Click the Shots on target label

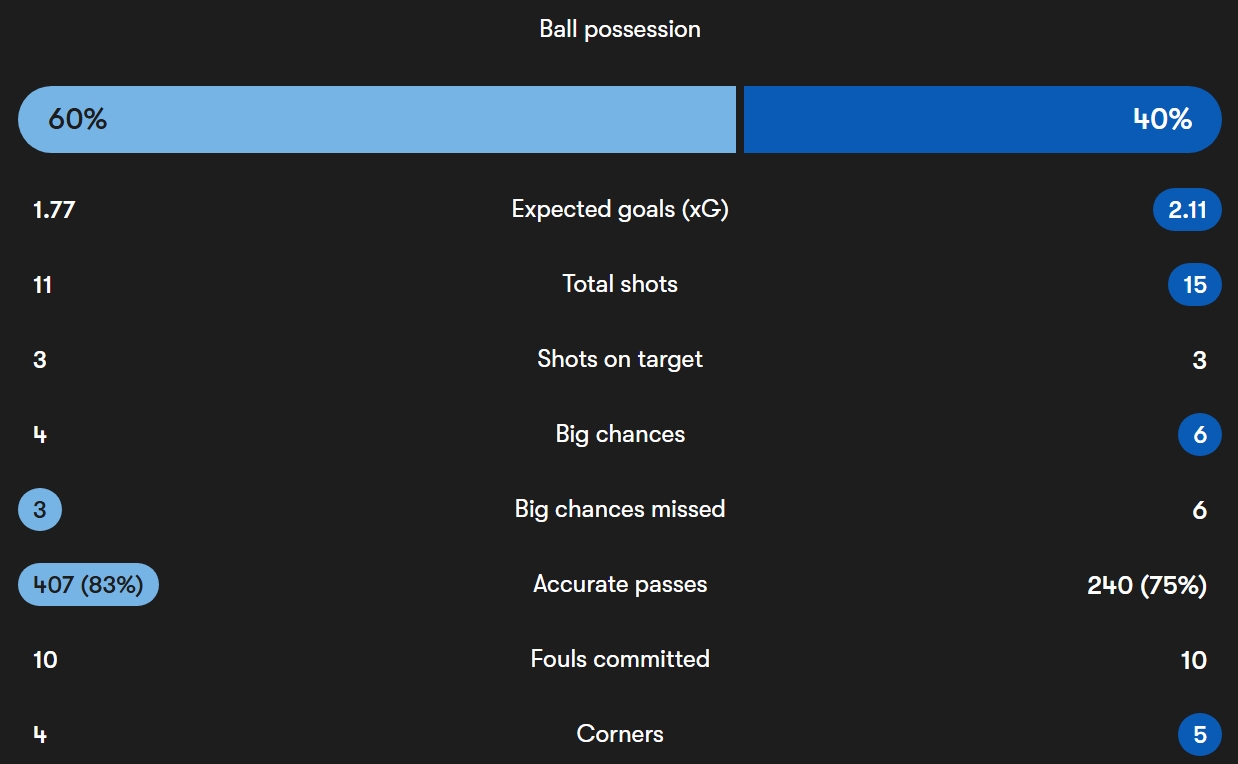click(620, 359)
